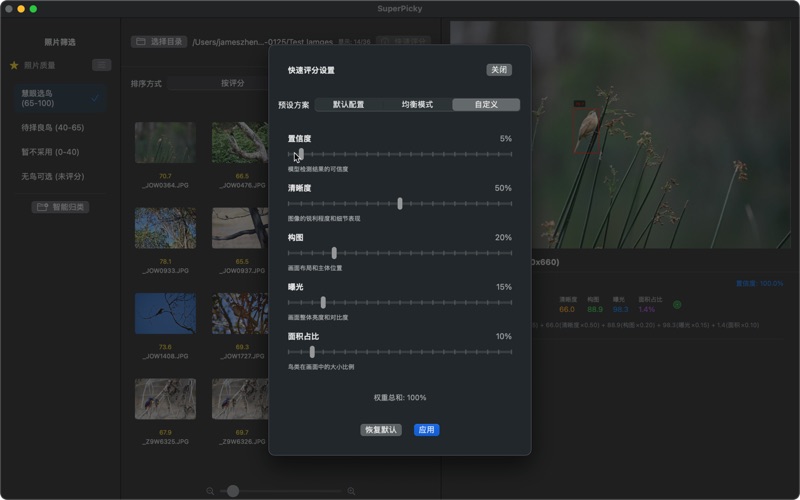Open the _JOW0364.JPG thumbnail
Image resolution: width=800 pixels, height=500 pixels.
click(165, 143)
